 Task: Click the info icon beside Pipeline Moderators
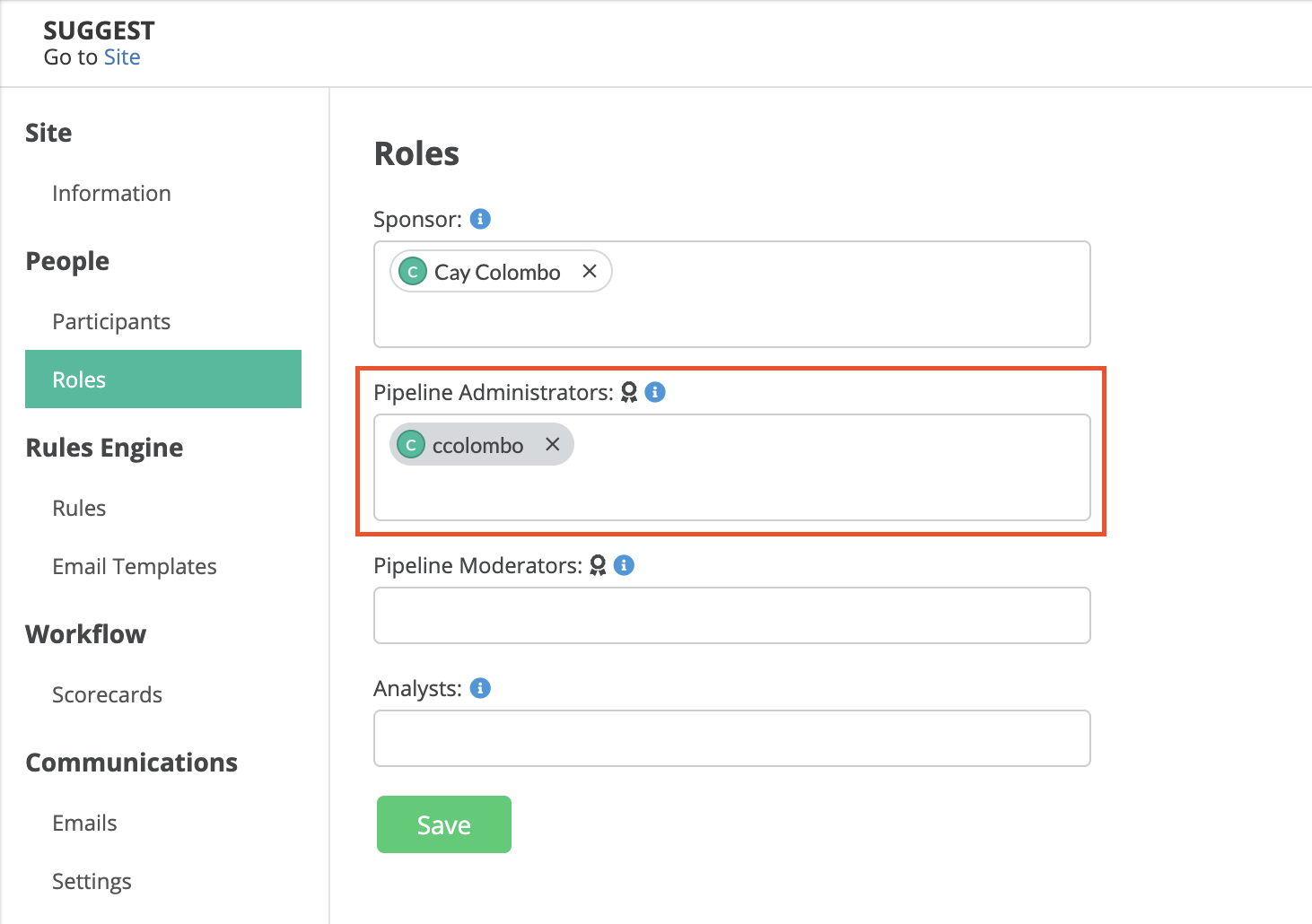(625, 565)
